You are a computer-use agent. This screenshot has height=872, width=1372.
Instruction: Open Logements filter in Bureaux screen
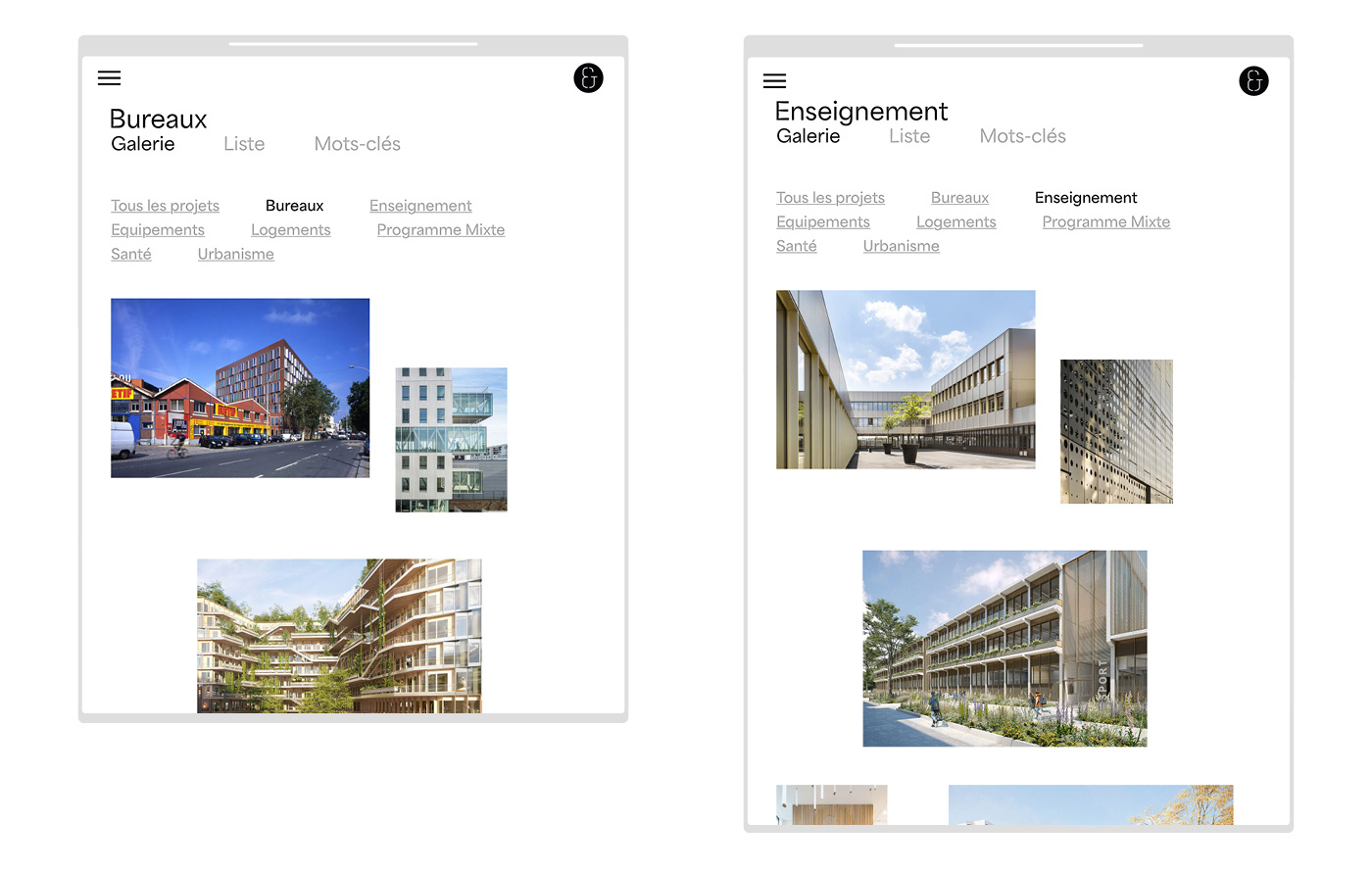[x=291, y=230]
